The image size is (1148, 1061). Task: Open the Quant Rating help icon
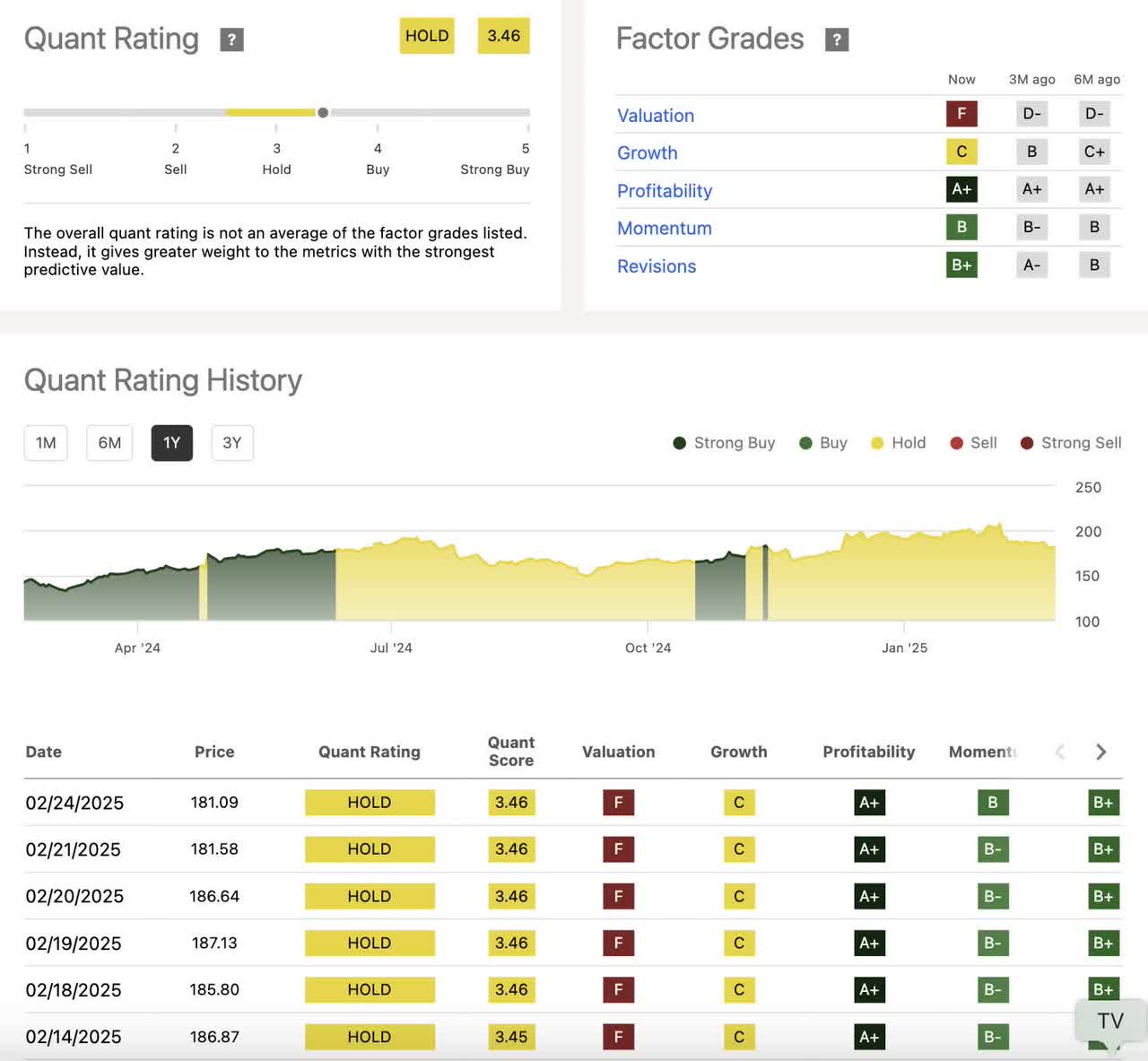coord(231,39)
